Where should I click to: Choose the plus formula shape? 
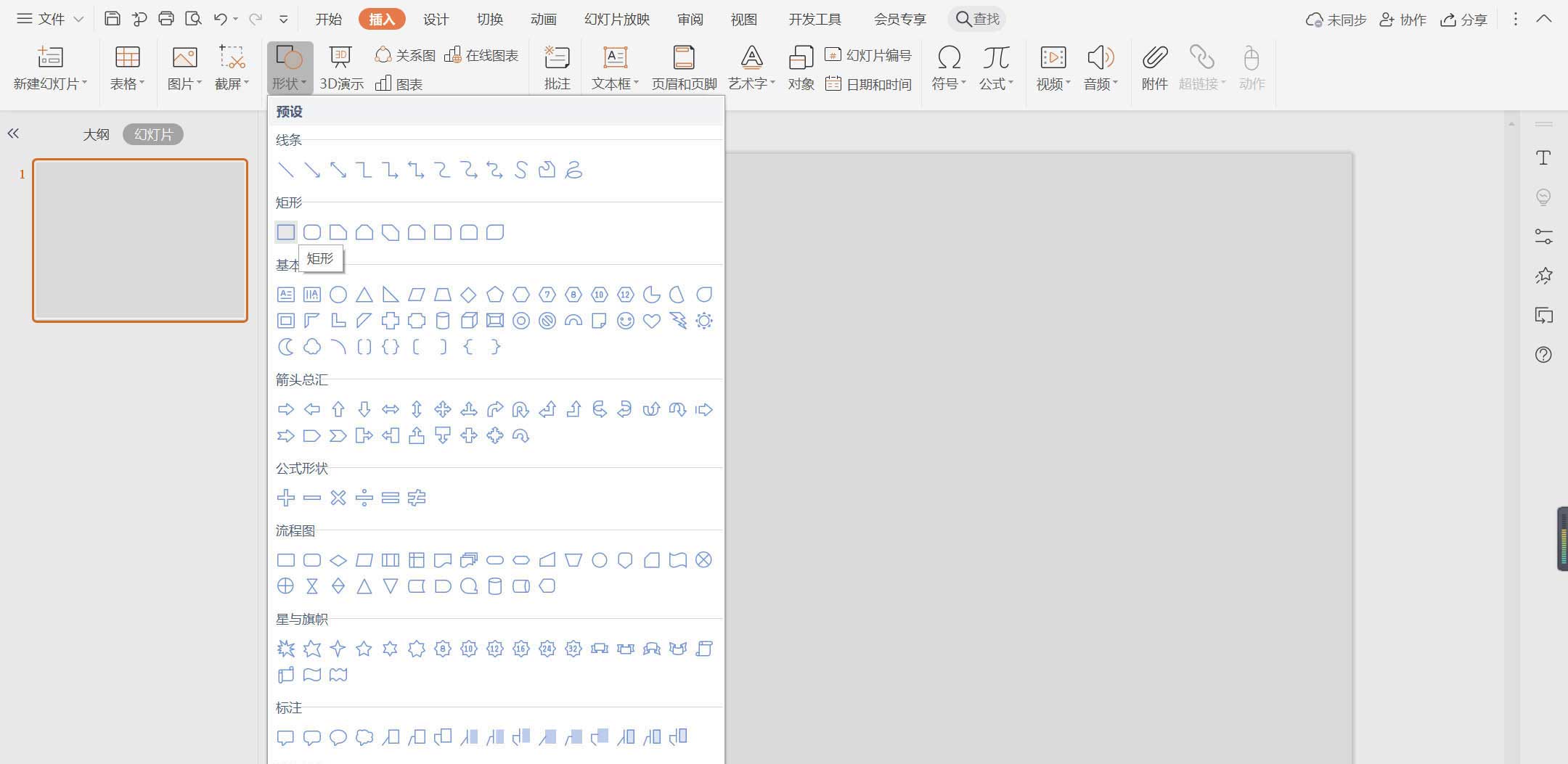286,498
